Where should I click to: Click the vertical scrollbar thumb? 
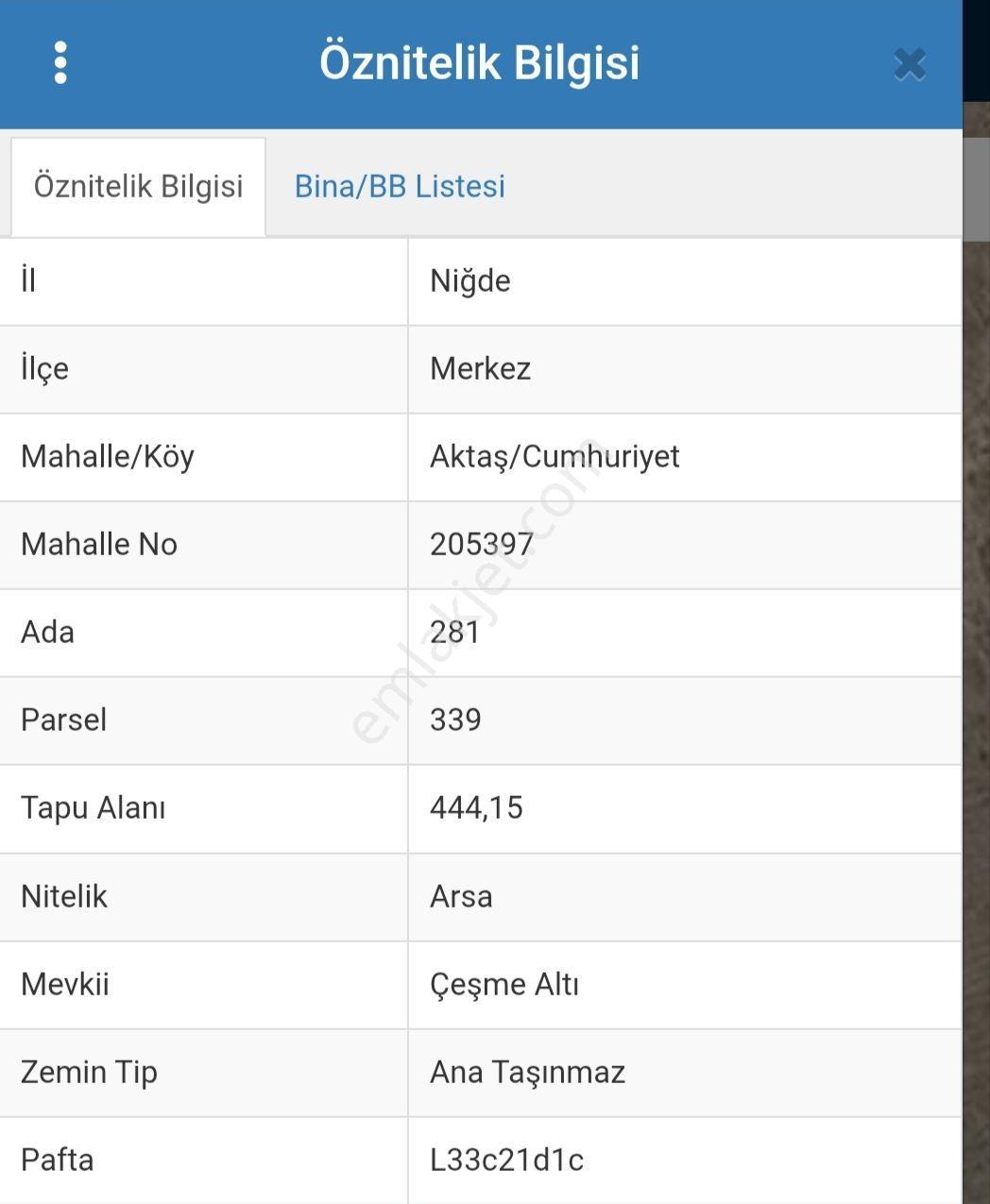[976, 189]
